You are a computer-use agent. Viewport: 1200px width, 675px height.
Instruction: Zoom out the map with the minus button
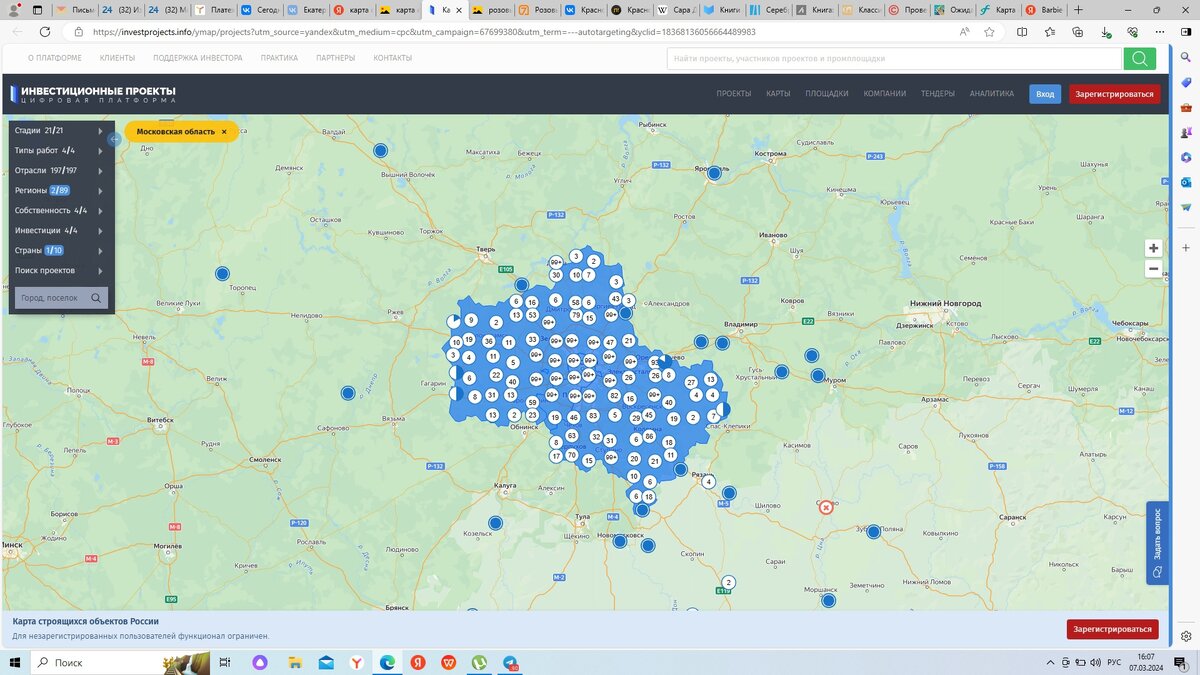point(1153,268)
